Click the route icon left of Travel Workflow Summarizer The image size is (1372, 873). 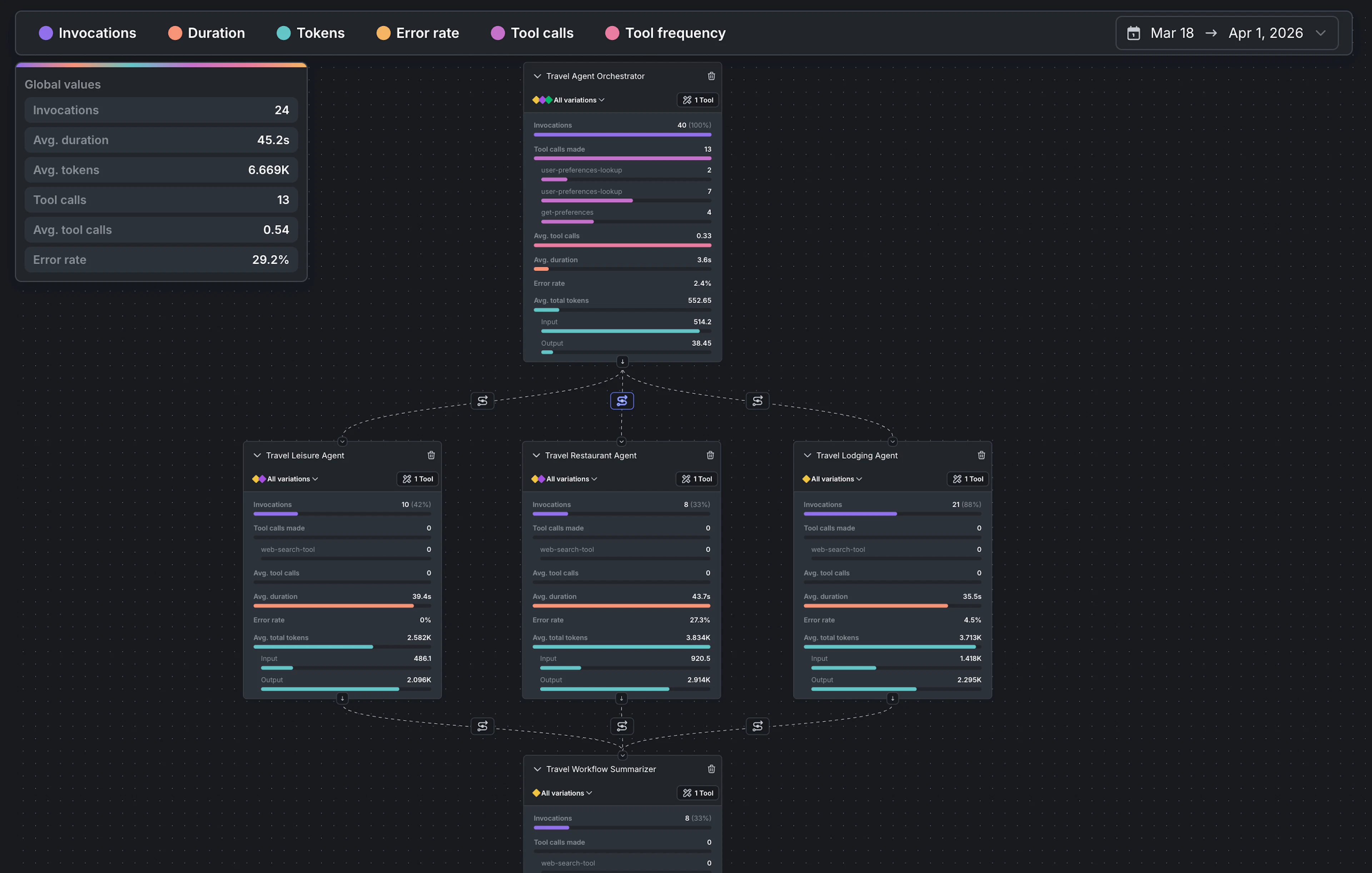point(482,726)
